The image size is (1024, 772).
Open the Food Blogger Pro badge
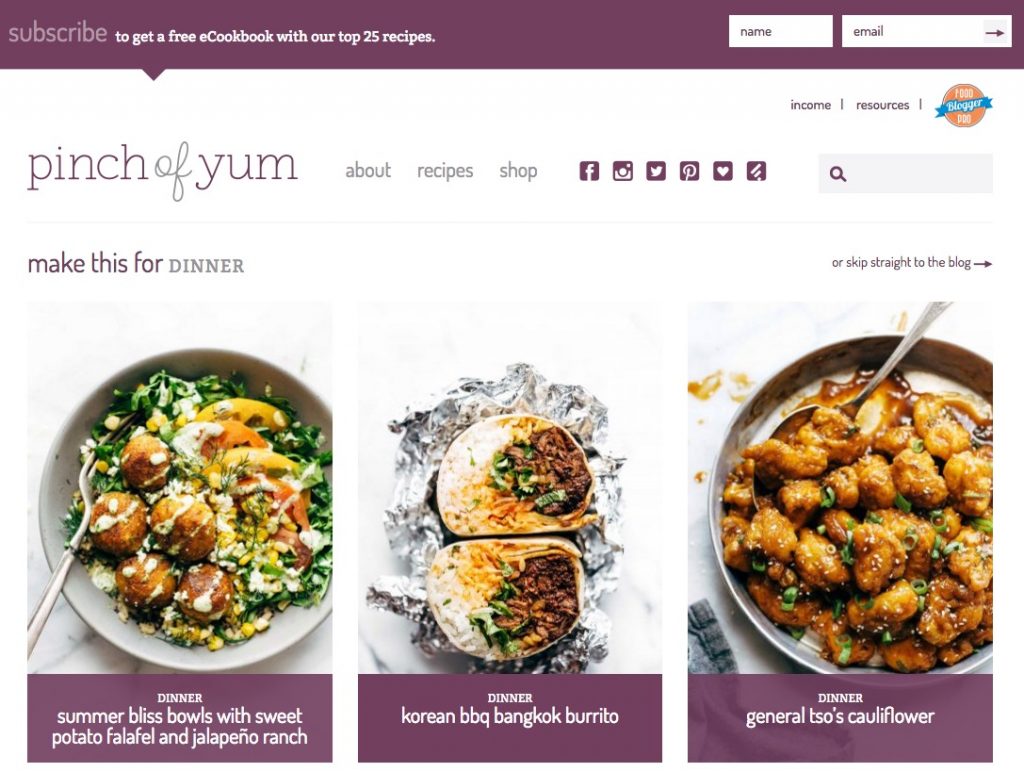click(x=963, y=105)
